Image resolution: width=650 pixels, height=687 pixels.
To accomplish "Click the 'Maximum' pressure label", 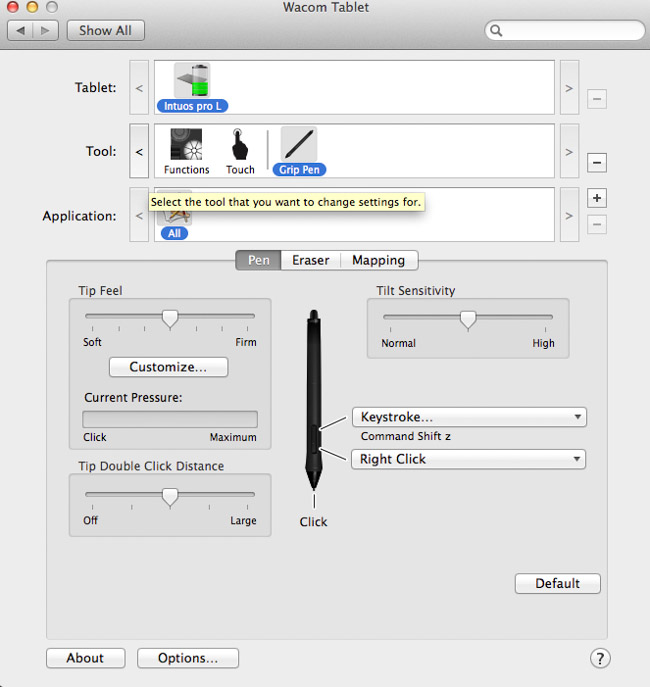I will pos(233,437).
